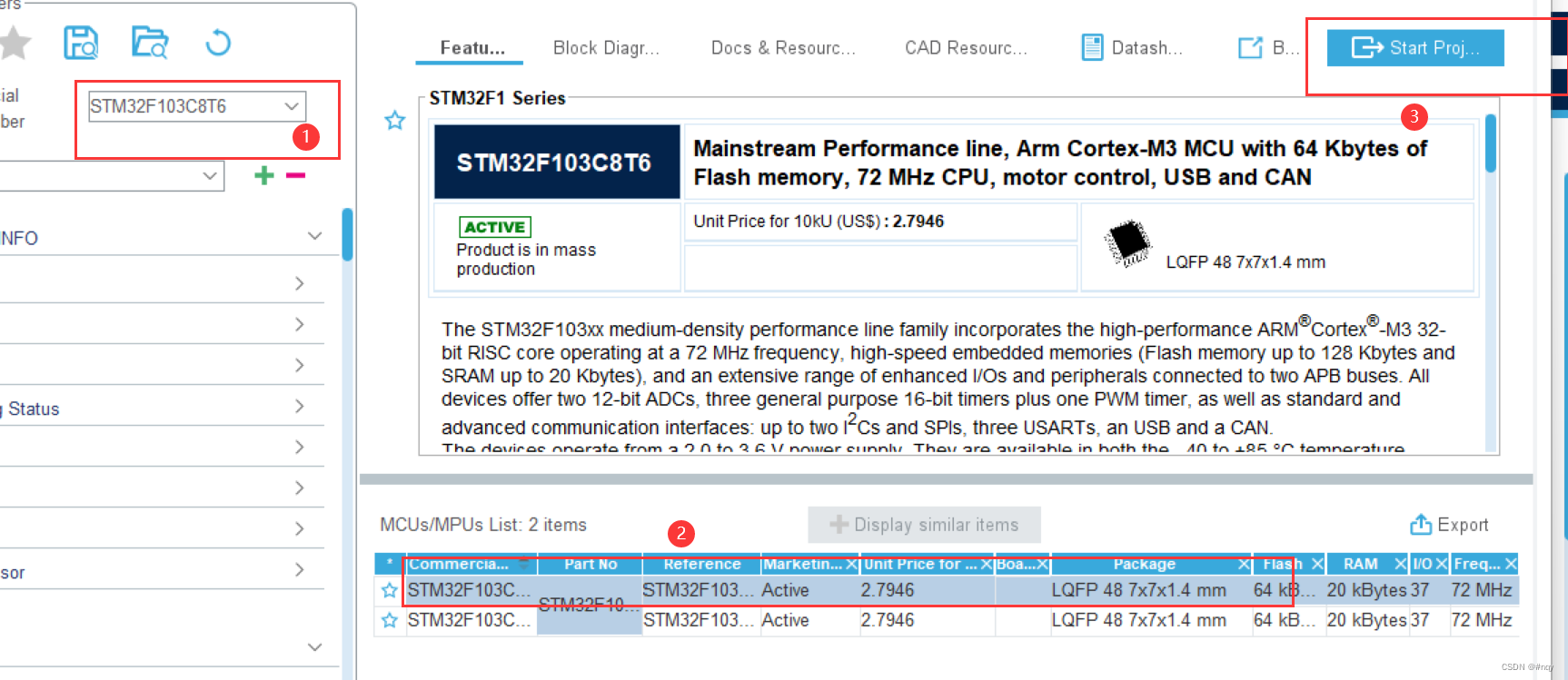Open the CAD Resourc... tab
This screenshot has height=680, width=1568.
(x=966, y=48)
